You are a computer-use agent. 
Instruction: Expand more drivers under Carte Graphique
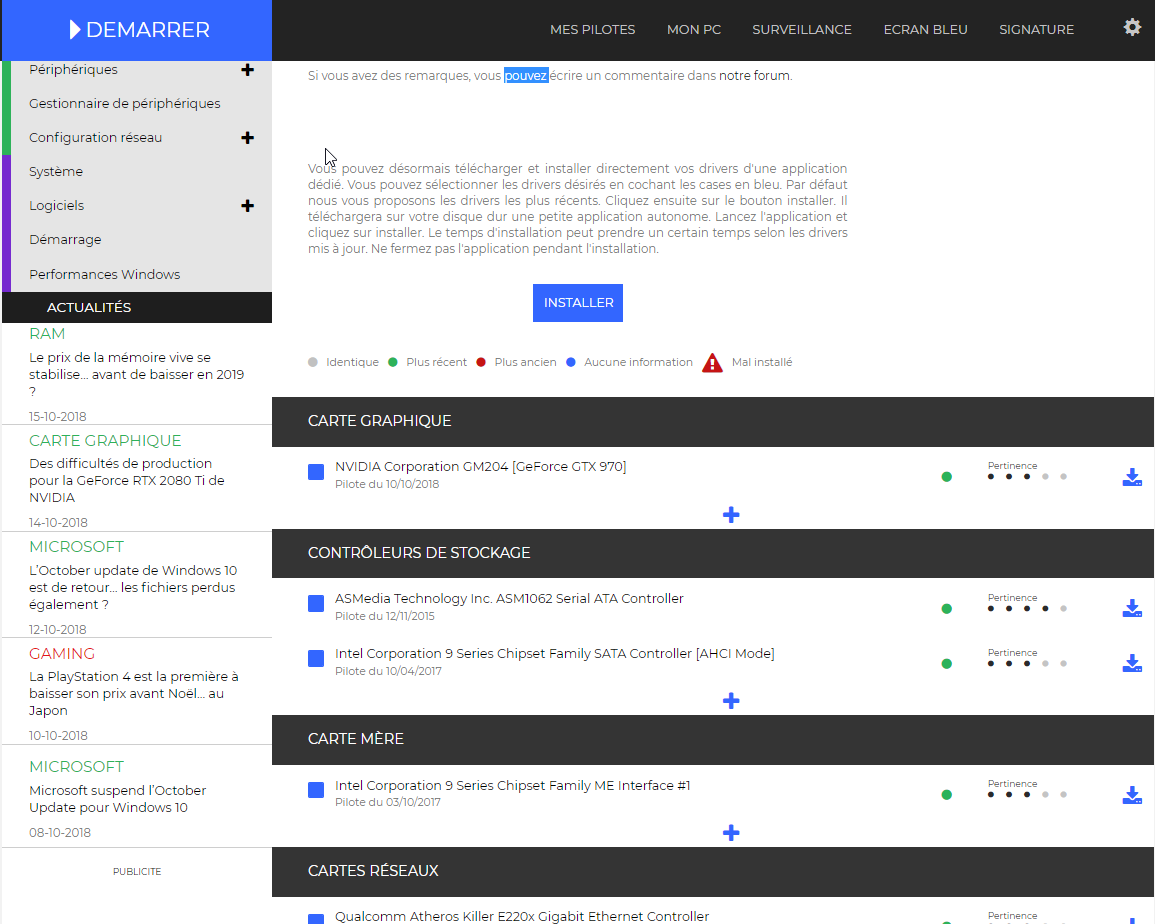[x=731, y=515]
